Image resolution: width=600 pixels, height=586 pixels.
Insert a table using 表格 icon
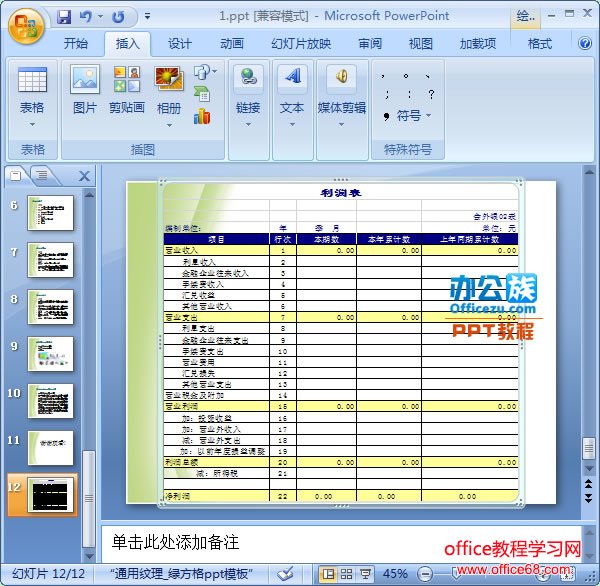33,80
